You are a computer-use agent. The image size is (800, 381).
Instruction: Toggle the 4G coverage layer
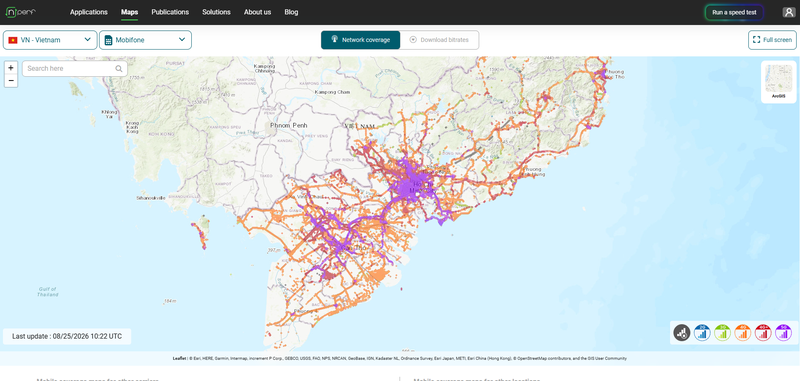(742, 333)
